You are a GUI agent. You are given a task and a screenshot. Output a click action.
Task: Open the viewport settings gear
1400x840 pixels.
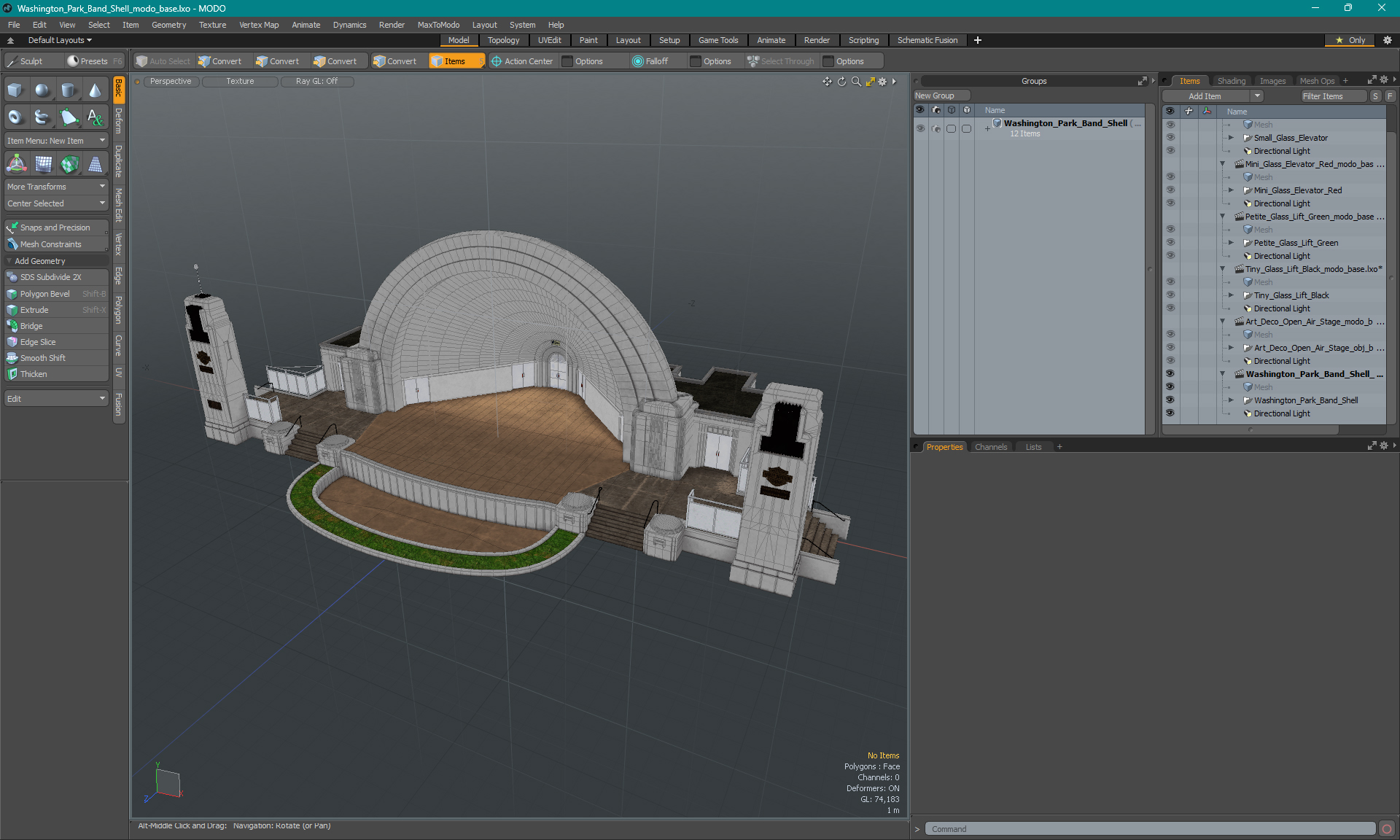coord(882,82)
